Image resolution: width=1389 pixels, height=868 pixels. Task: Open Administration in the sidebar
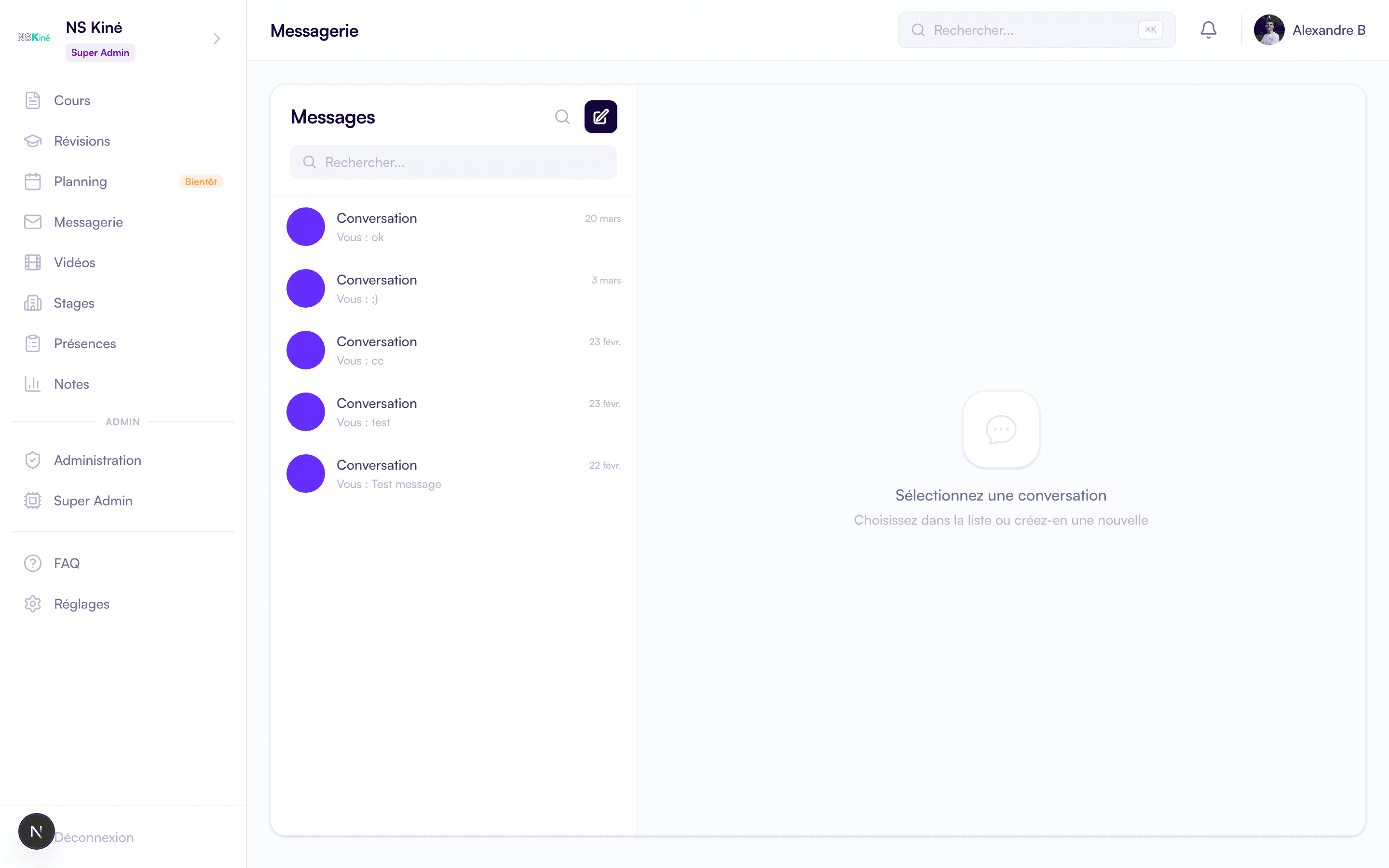97,461
